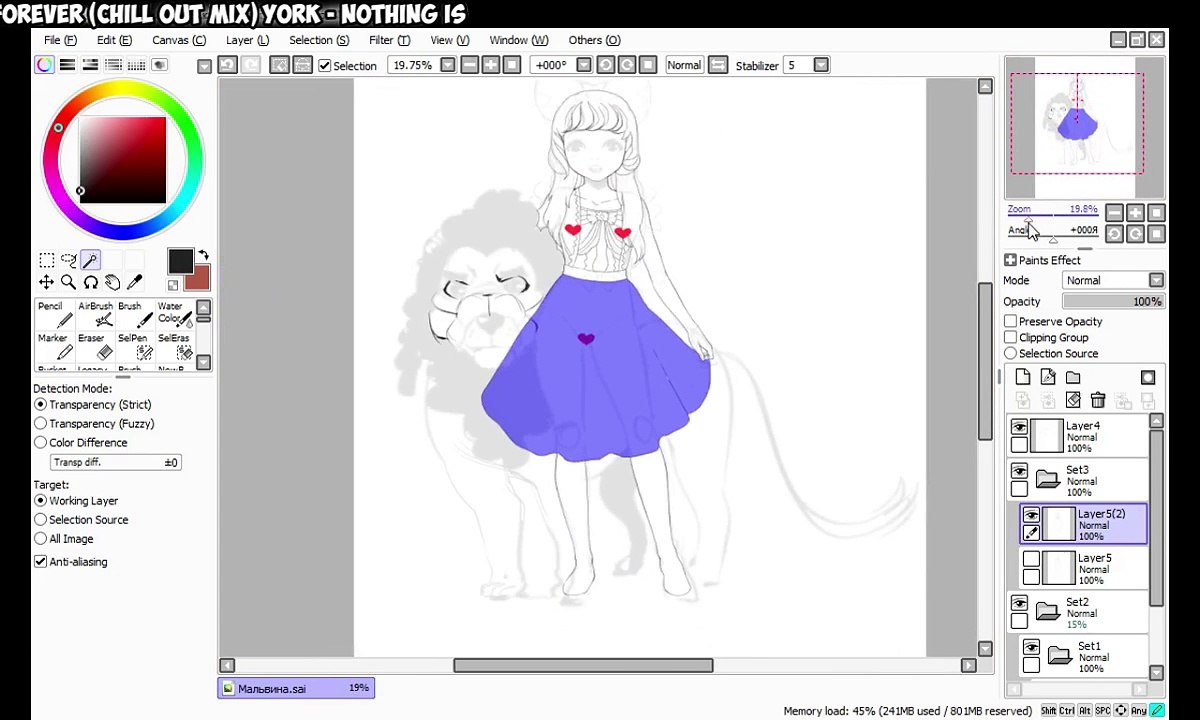Delete the current layer with trash icon
The height and width of the screenshot is (720, 1200).
click(x=1098, y=400)
